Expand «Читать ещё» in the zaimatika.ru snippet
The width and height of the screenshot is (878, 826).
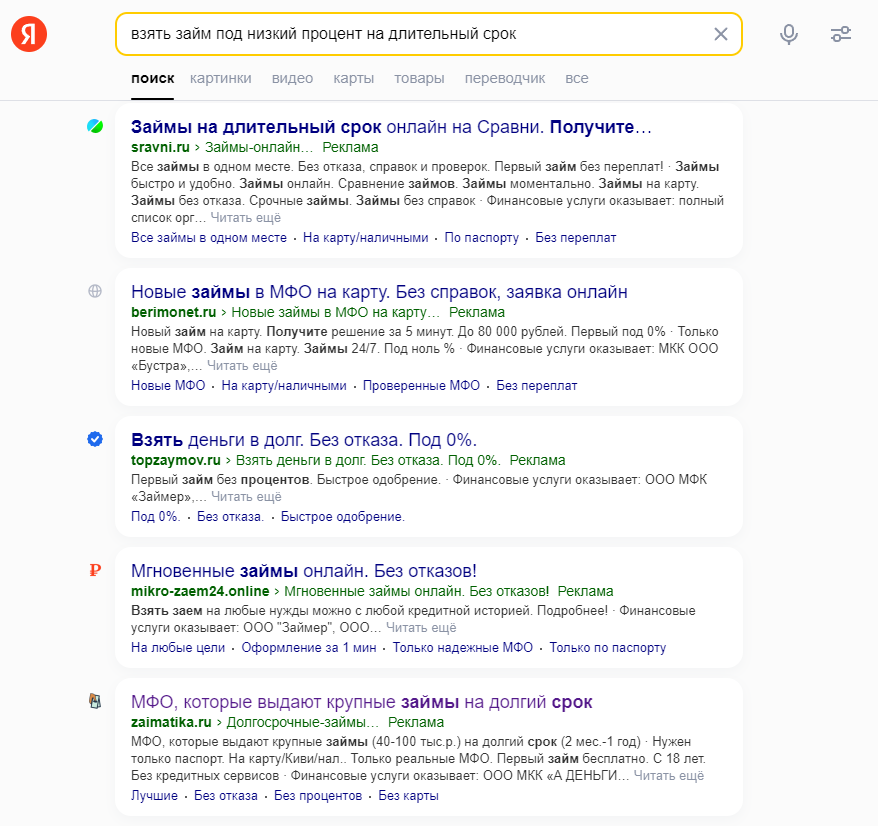(669, 776)
